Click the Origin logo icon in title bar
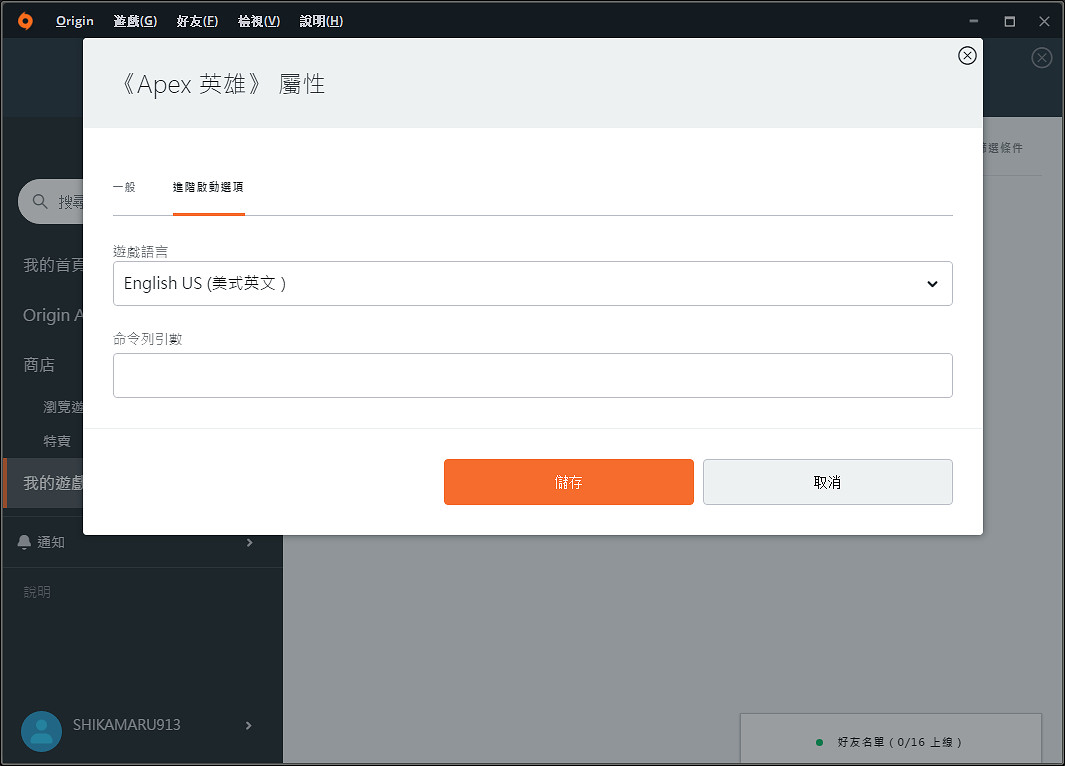This screenshot has height=766, width=1065. pyautogui.click(x=25, y=21)
